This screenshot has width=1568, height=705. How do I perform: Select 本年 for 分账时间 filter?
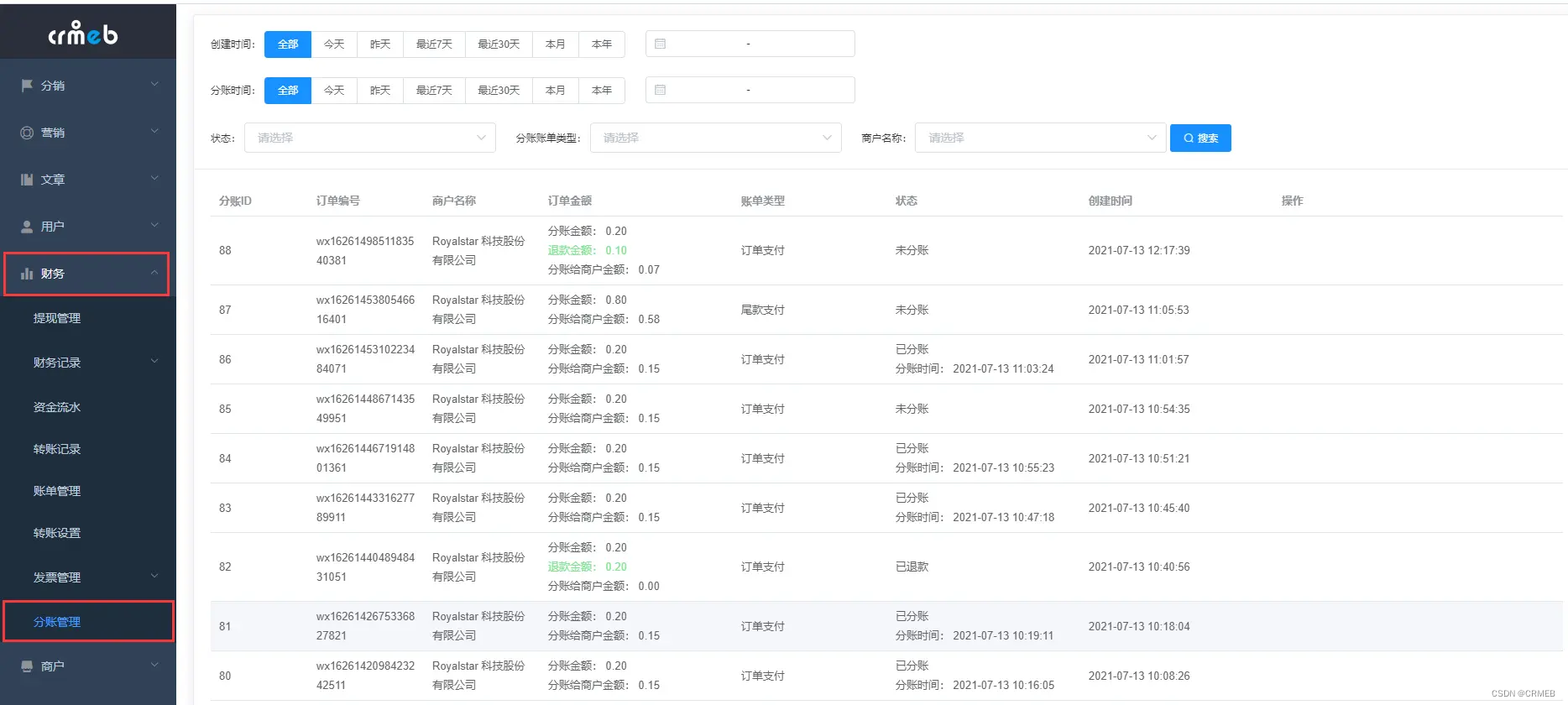point(602,90)
